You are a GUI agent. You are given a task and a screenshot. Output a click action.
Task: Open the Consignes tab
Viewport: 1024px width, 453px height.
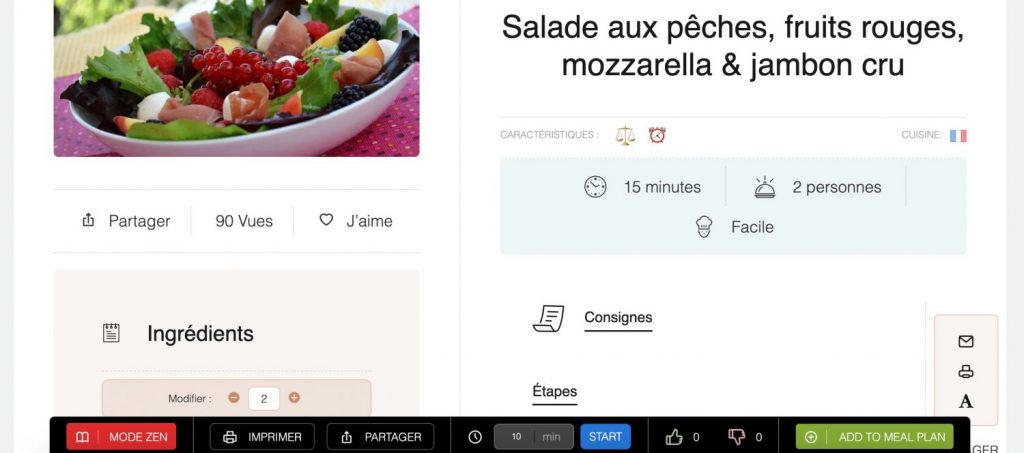click(618, 317)
